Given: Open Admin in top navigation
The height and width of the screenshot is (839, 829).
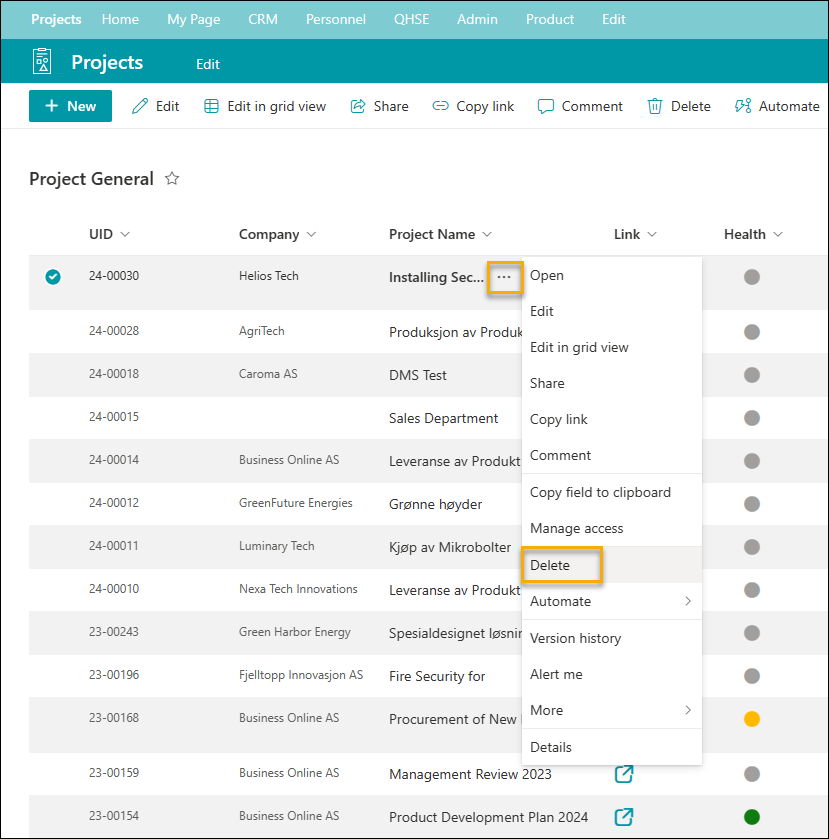Looking at the screenshot, I should (x=477, y=19).
